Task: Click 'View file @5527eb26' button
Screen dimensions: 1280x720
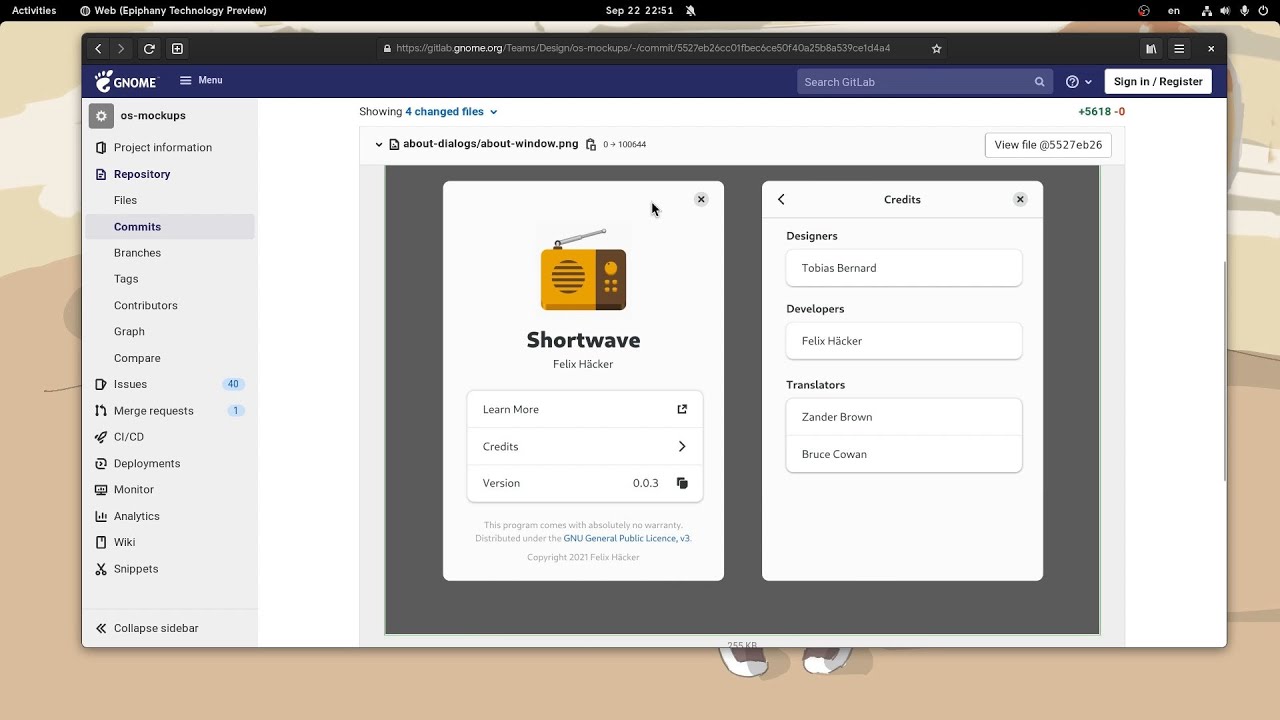Action: pos(1048,145)
